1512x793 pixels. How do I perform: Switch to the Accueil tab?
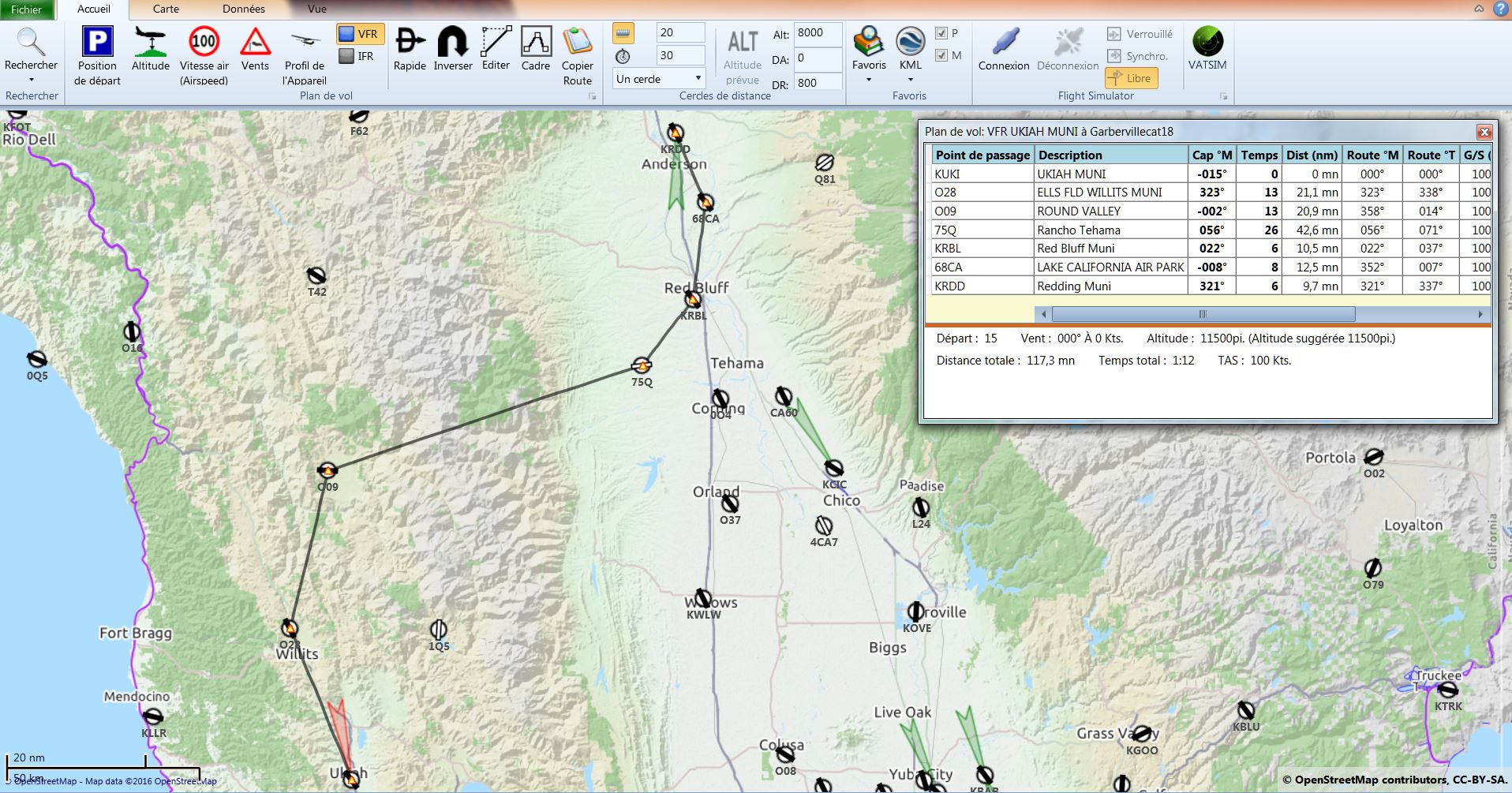(94, 9)
